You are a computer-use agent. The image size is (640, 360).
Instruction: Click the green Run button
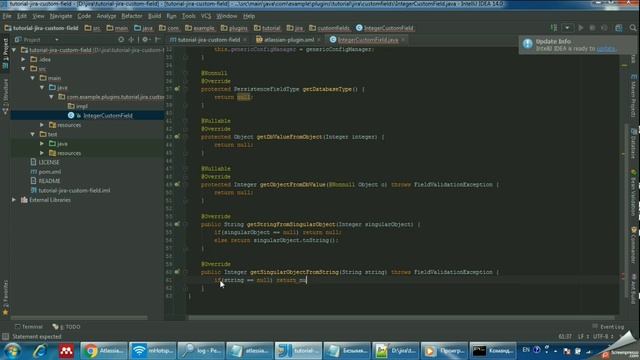coord(580,28)
